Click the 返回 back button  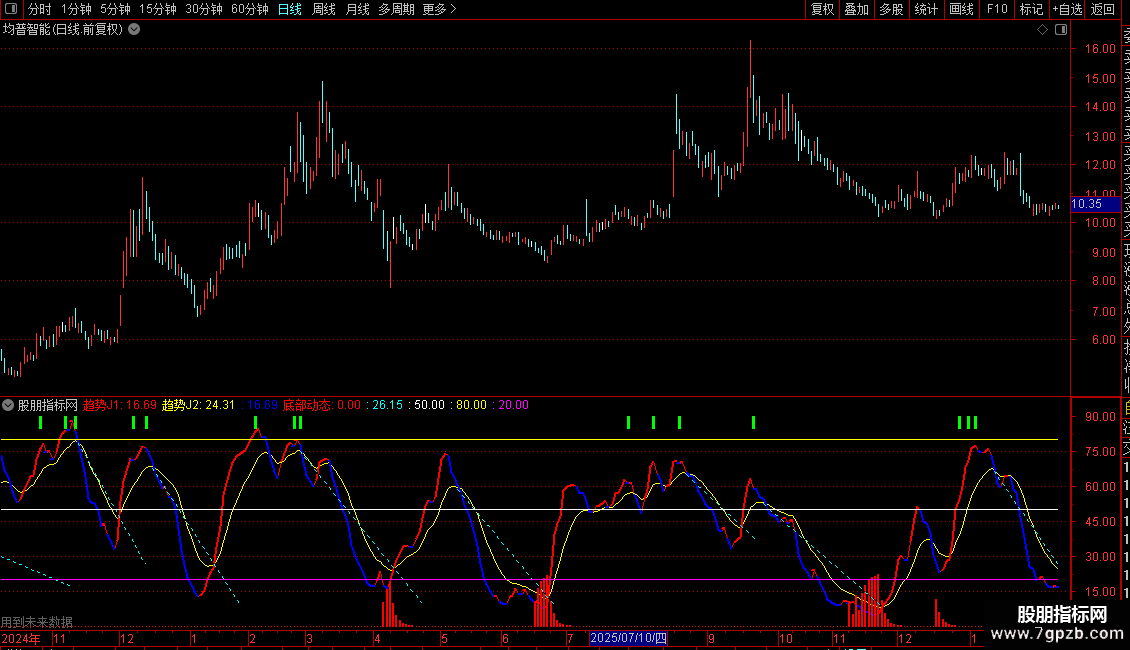[x=1103, y=9]
